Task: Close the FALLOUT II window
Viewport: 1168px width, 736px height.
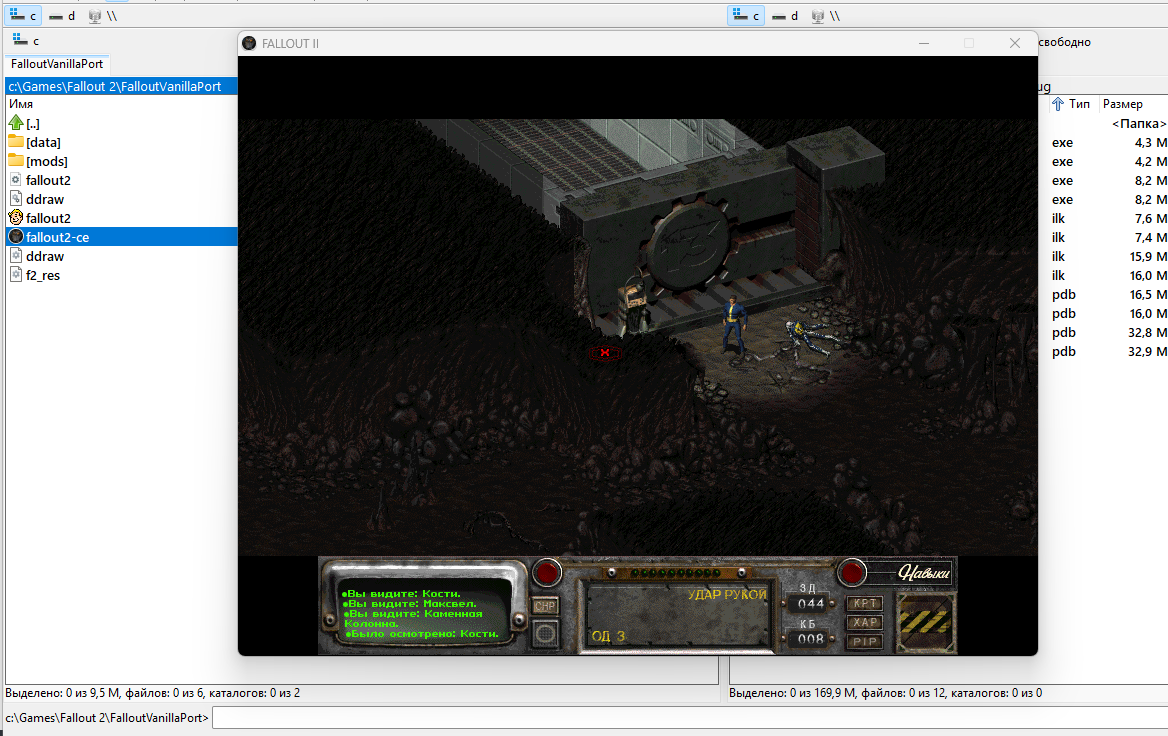Action: point(1015,43)
